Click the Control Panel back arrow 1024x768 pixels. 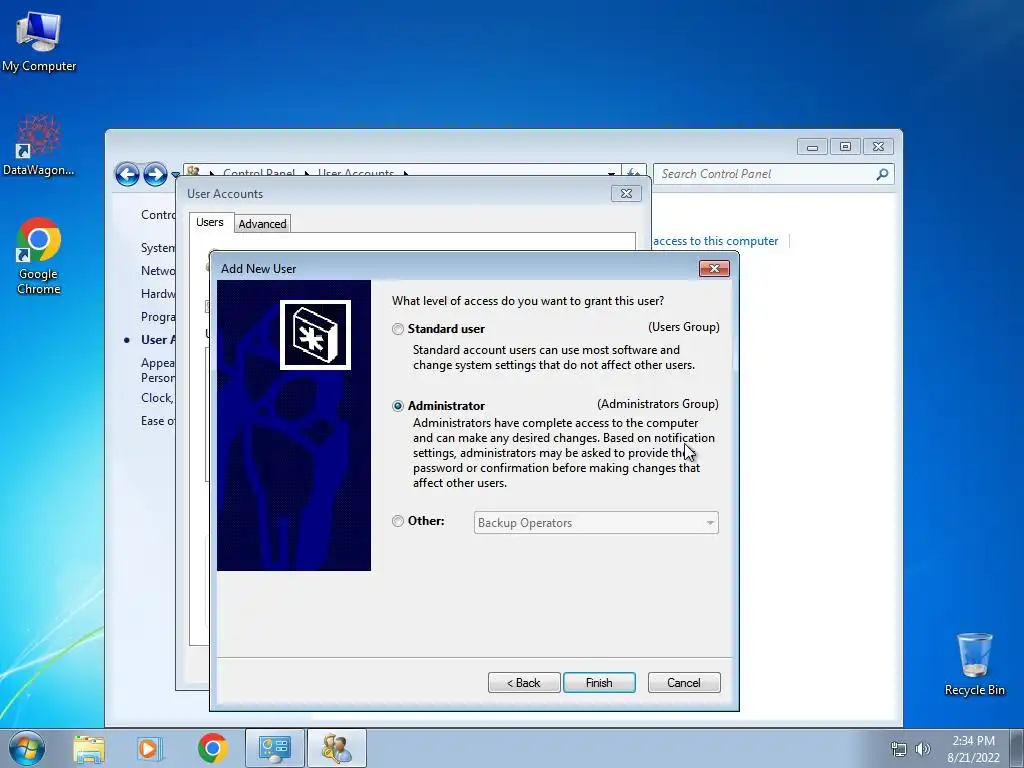click(127, 174)
